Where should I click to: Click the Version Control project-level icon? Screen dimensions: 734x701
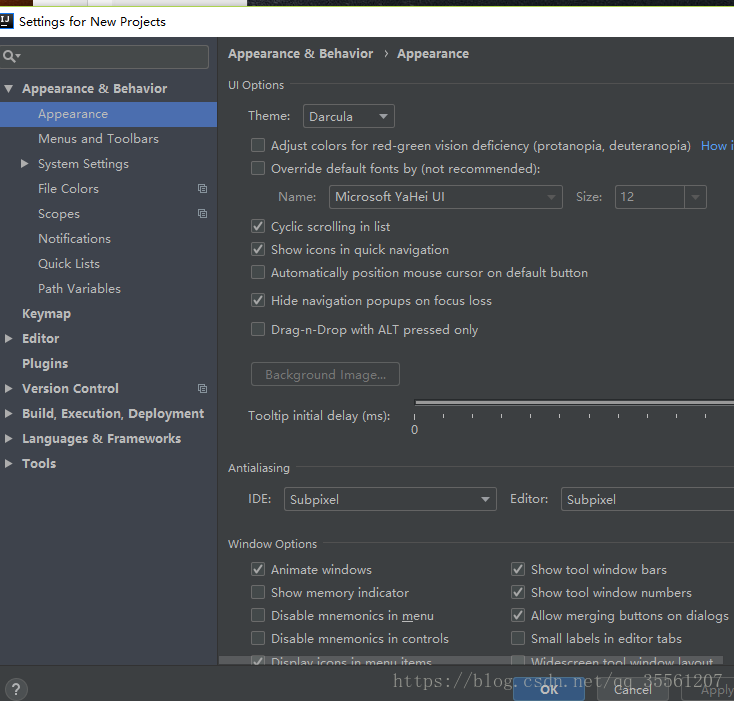click(202, 388)
